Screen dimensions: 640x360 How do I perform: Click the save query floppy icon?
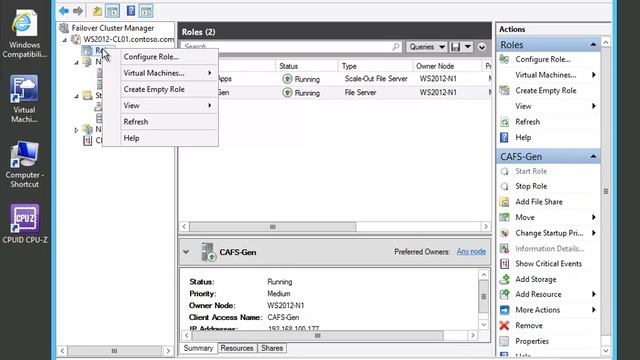[x=456, y=47]
